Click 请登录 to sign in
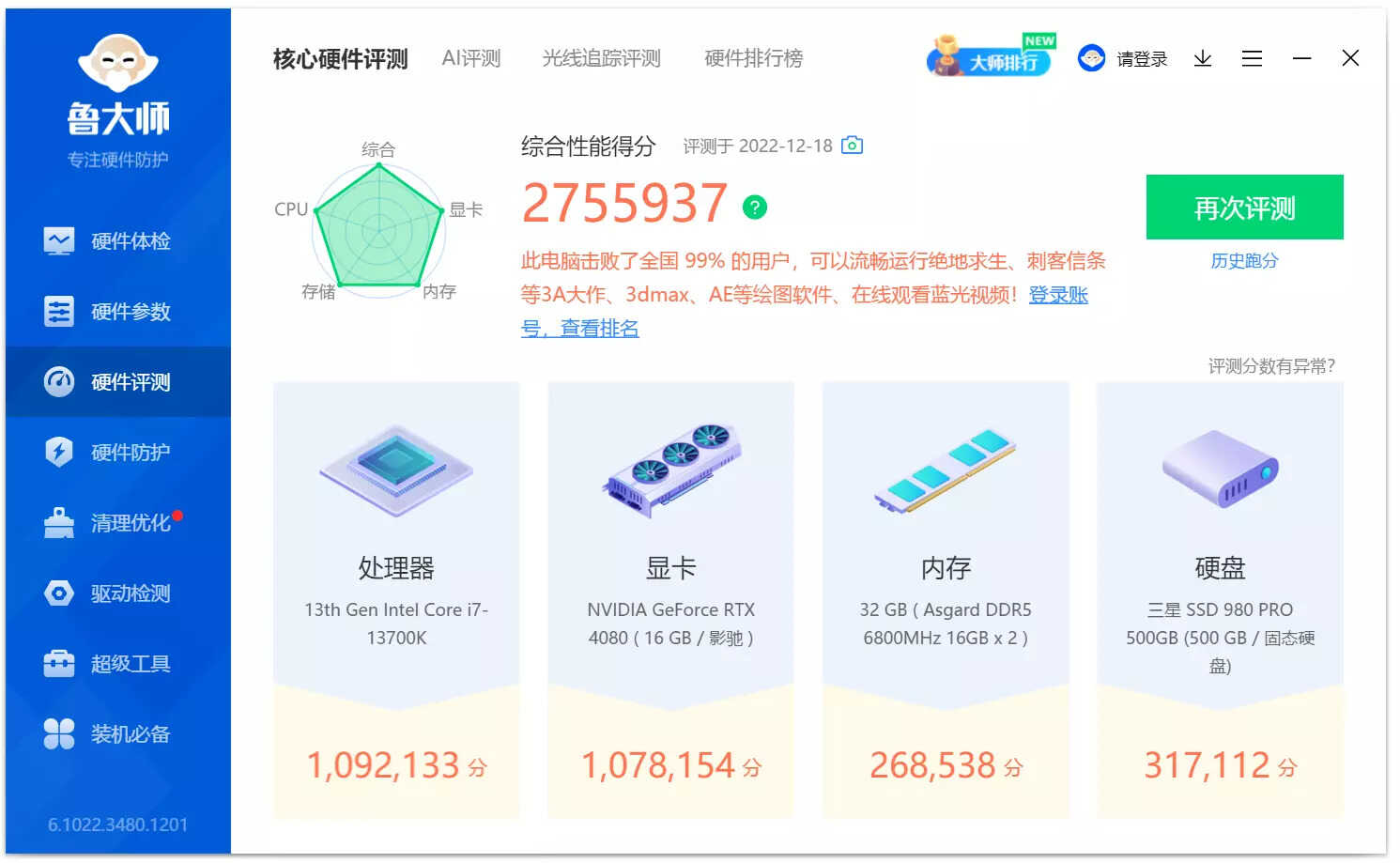Screen dimensions: 1400x863 [x=1123, y=59]
